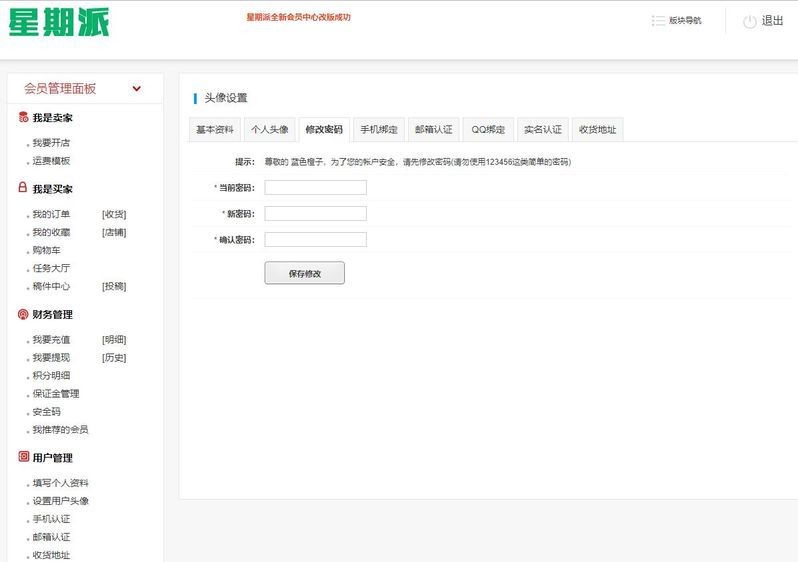Click the 我是买家 lock icon
The width and height of the screenshot is (798, 562).
coord(23,188)
